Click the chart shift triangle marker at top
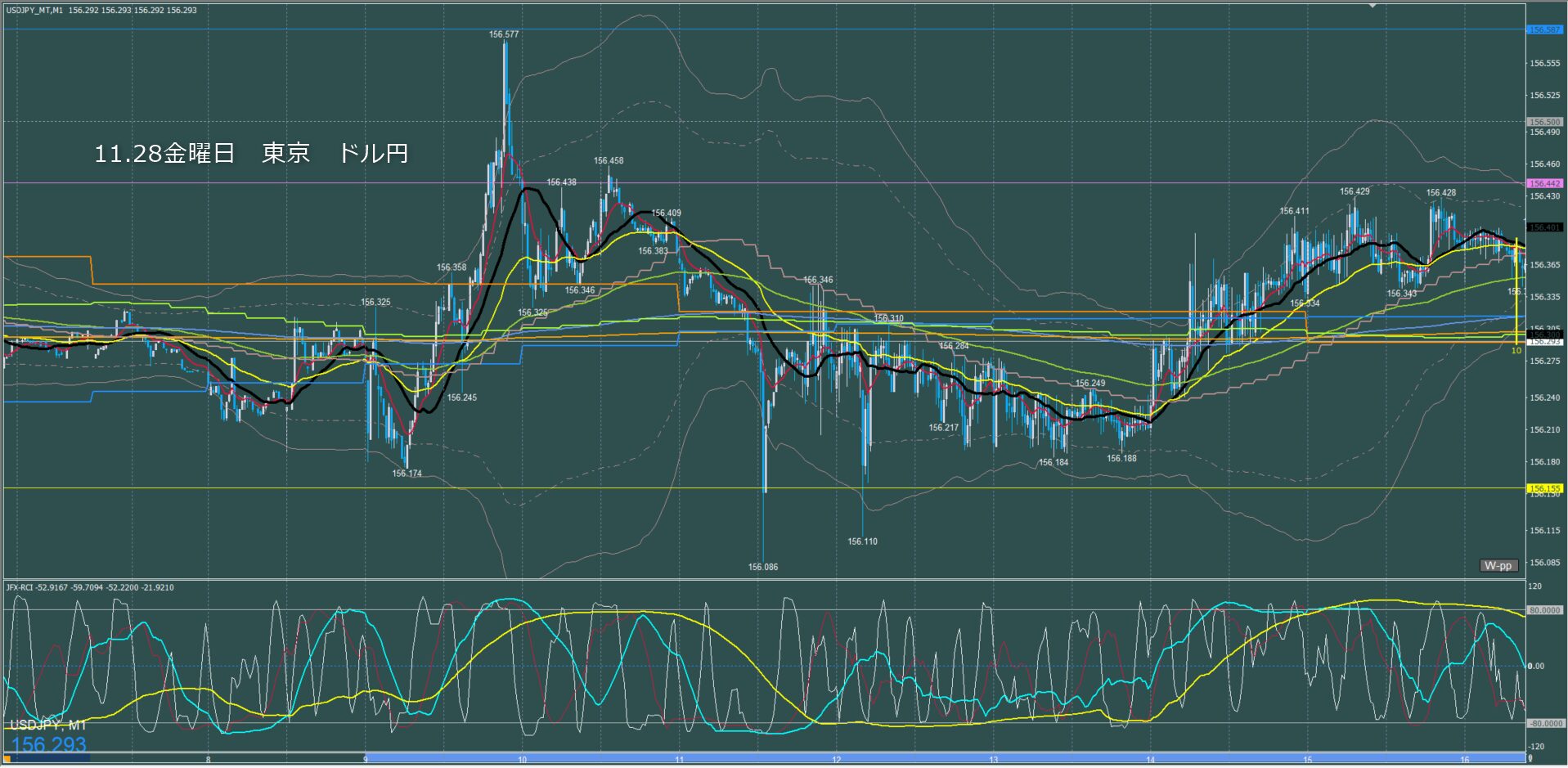1568x768 pixels. (1373, 6)
